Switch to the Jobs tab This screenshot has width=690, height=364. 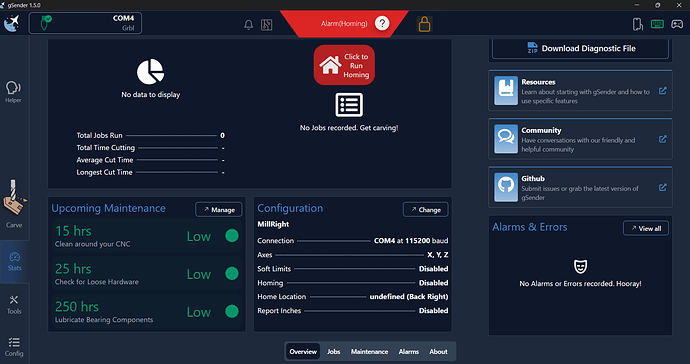334,352
